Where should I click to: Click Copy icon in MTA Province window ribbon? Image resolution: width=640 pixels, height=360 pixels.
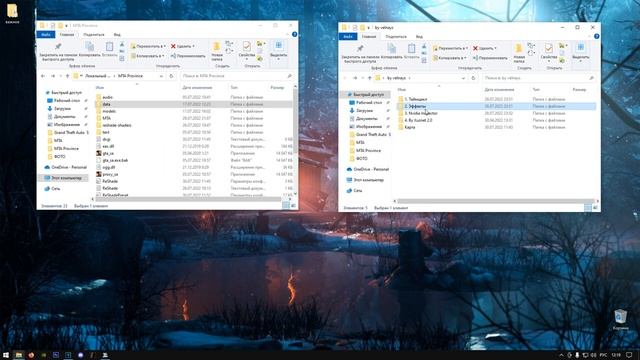click(x=89, y=49)
